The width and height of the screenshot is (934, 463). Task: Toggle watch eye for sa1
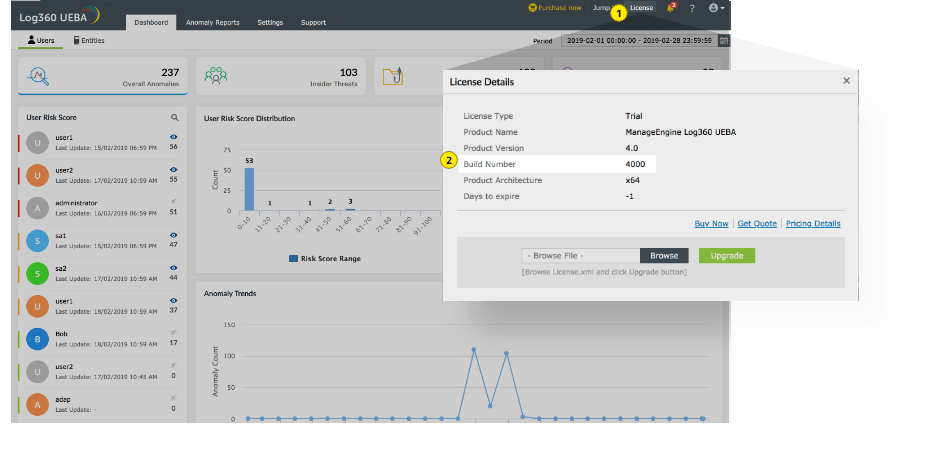pyautogui.click(x=173, y=235)
